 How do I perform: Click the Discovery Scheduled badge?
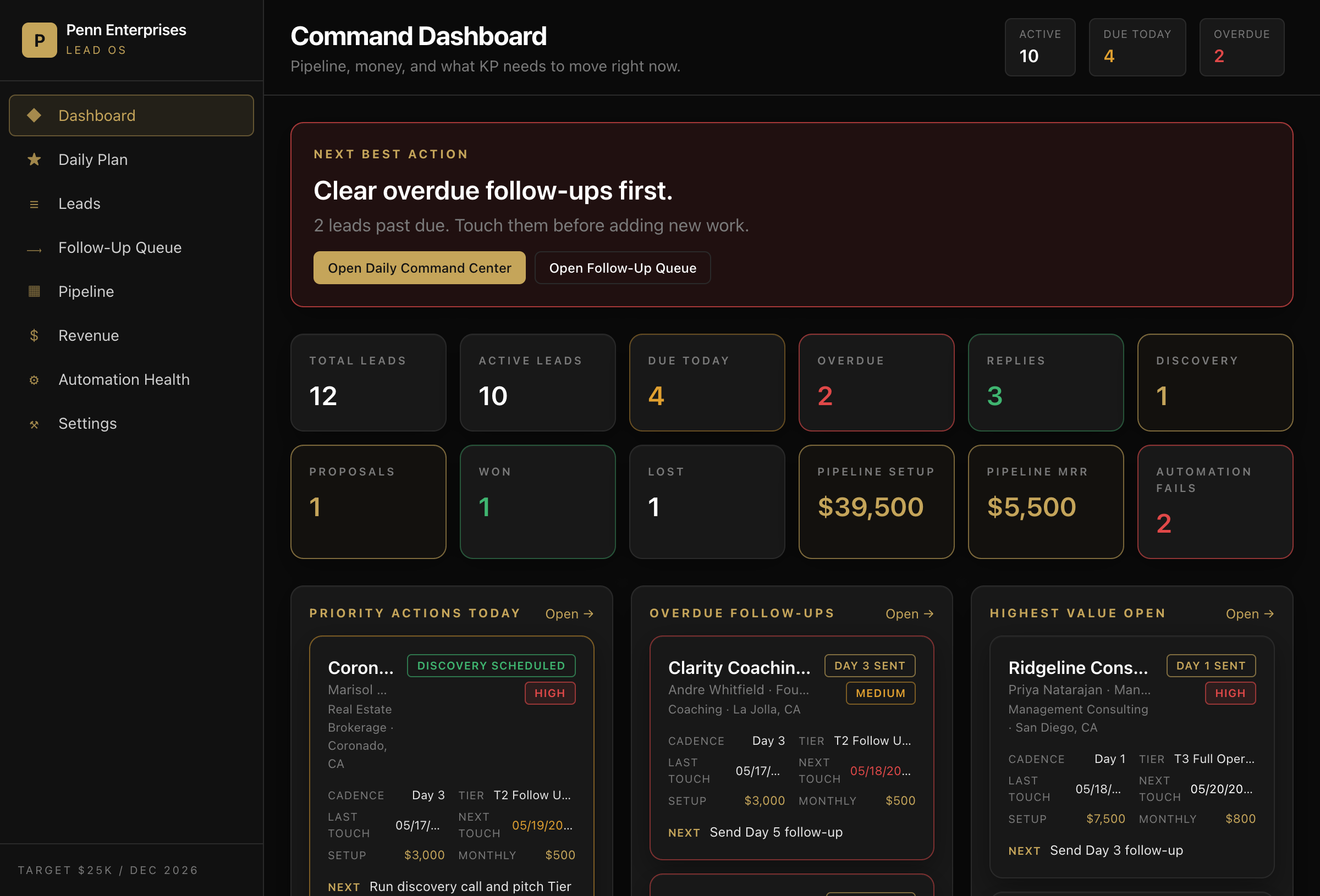[x=491, y=666]
